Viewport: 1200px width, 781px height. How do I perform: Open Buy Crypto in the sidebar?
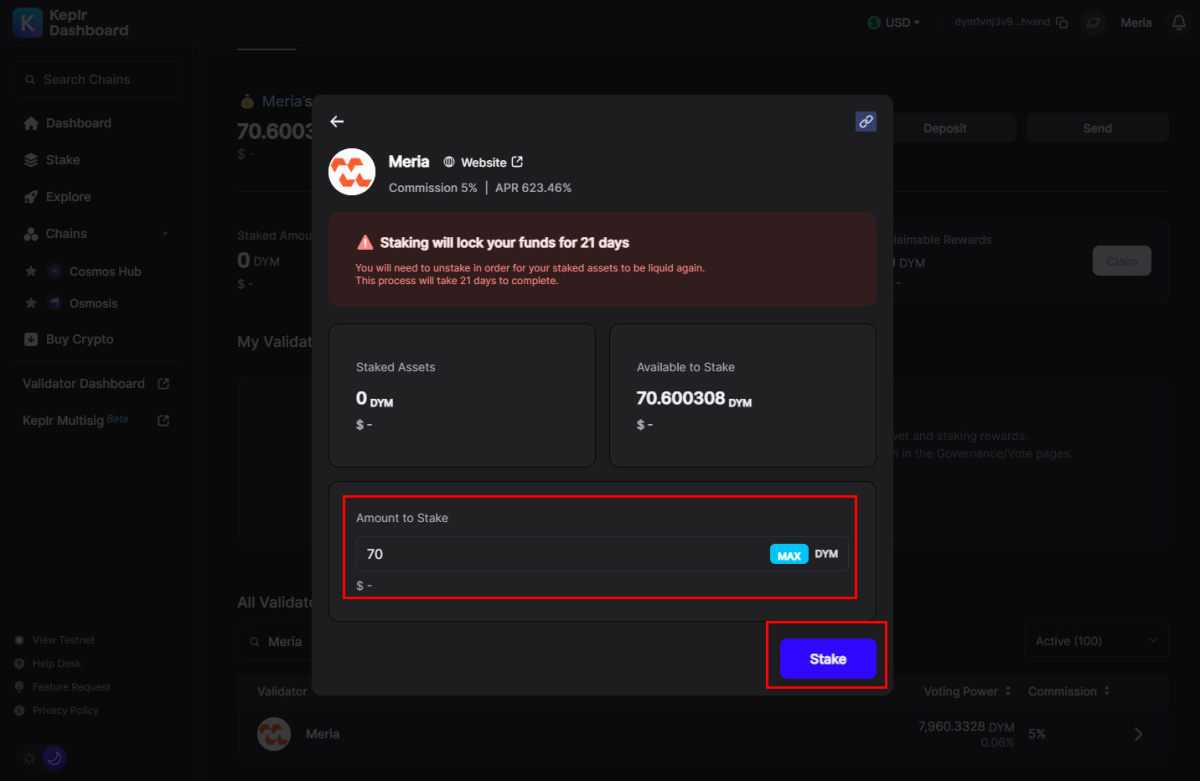[x=80, y=339]
